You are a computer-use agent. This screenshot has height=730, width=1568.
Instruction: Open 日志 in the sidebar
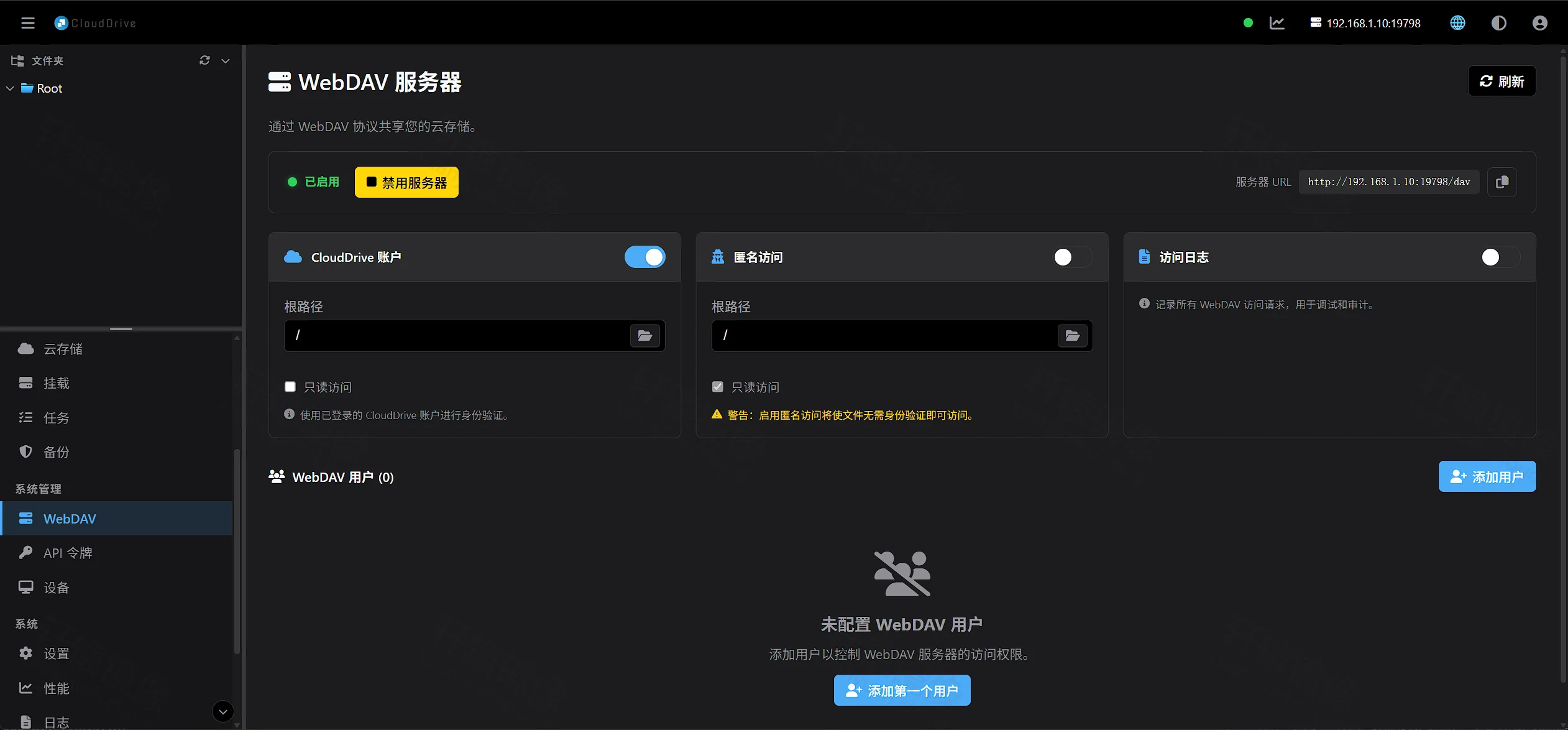tap(117, 721)
